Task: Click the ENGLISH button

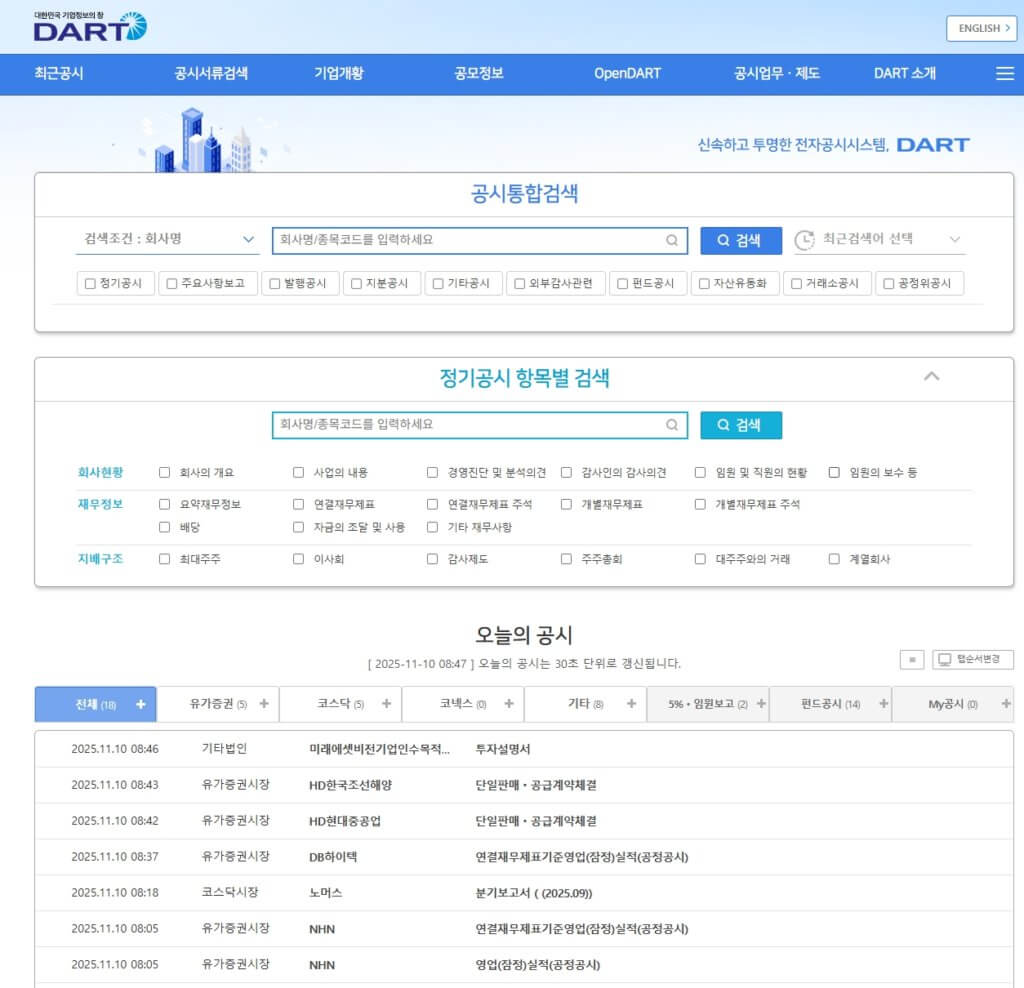Action: coord(980,29)
